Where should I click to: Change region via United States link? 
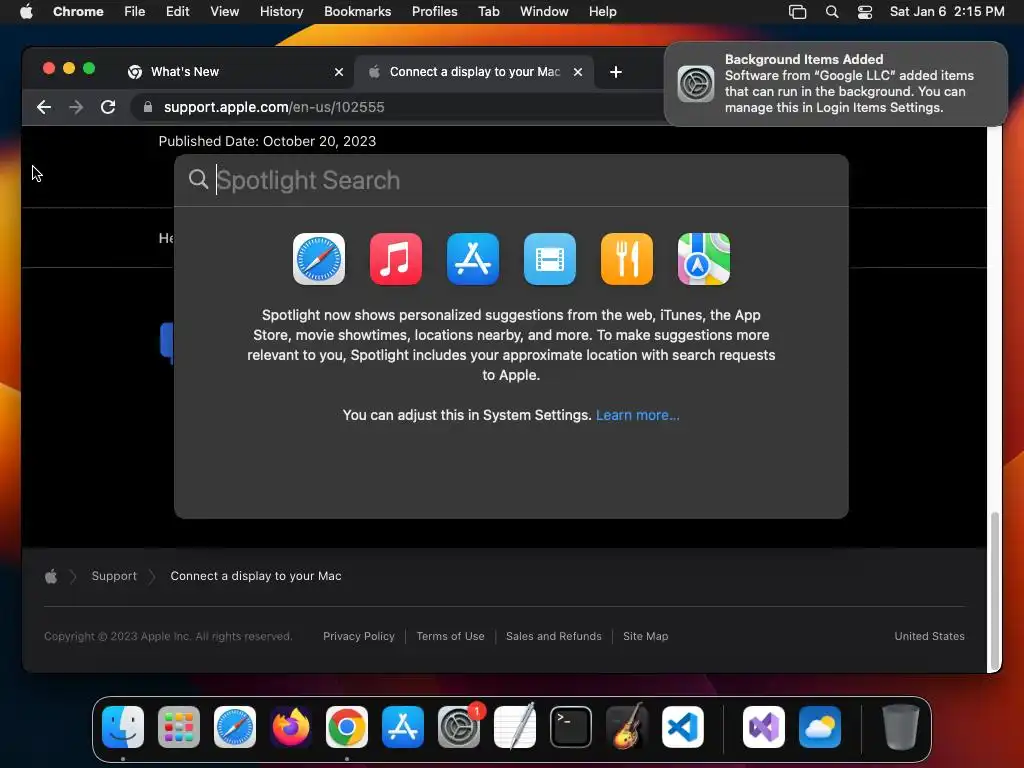pyautogui.click(x=929, y=636)
